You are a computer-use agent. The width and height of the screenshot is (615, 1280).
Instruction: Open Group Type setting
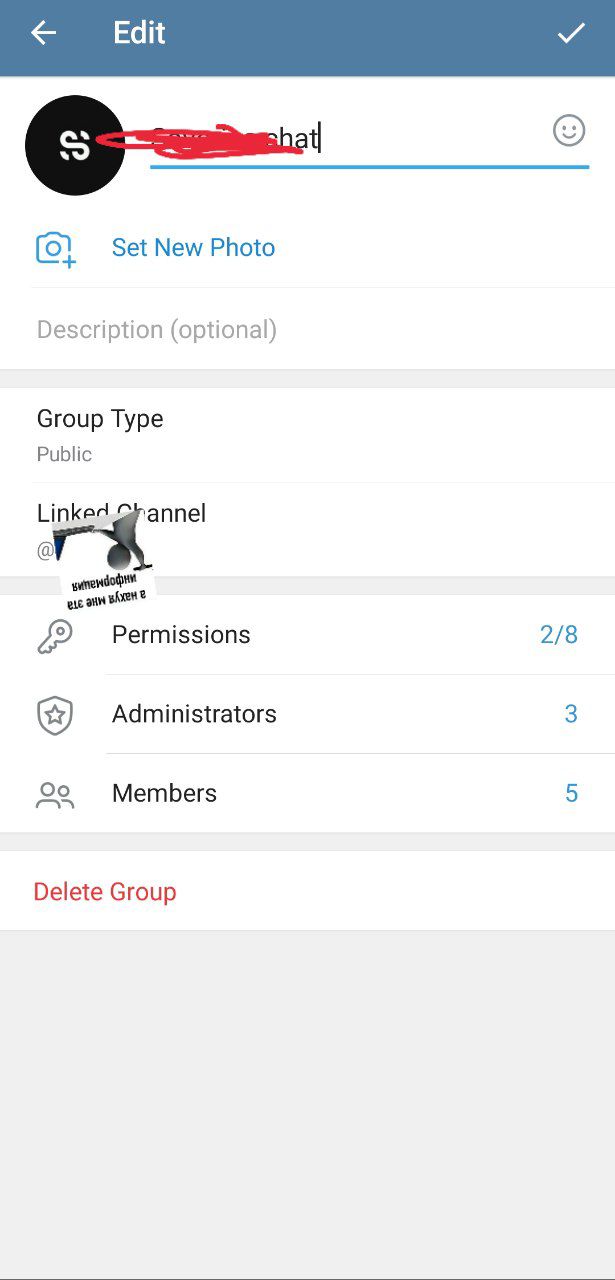point(307,435)
